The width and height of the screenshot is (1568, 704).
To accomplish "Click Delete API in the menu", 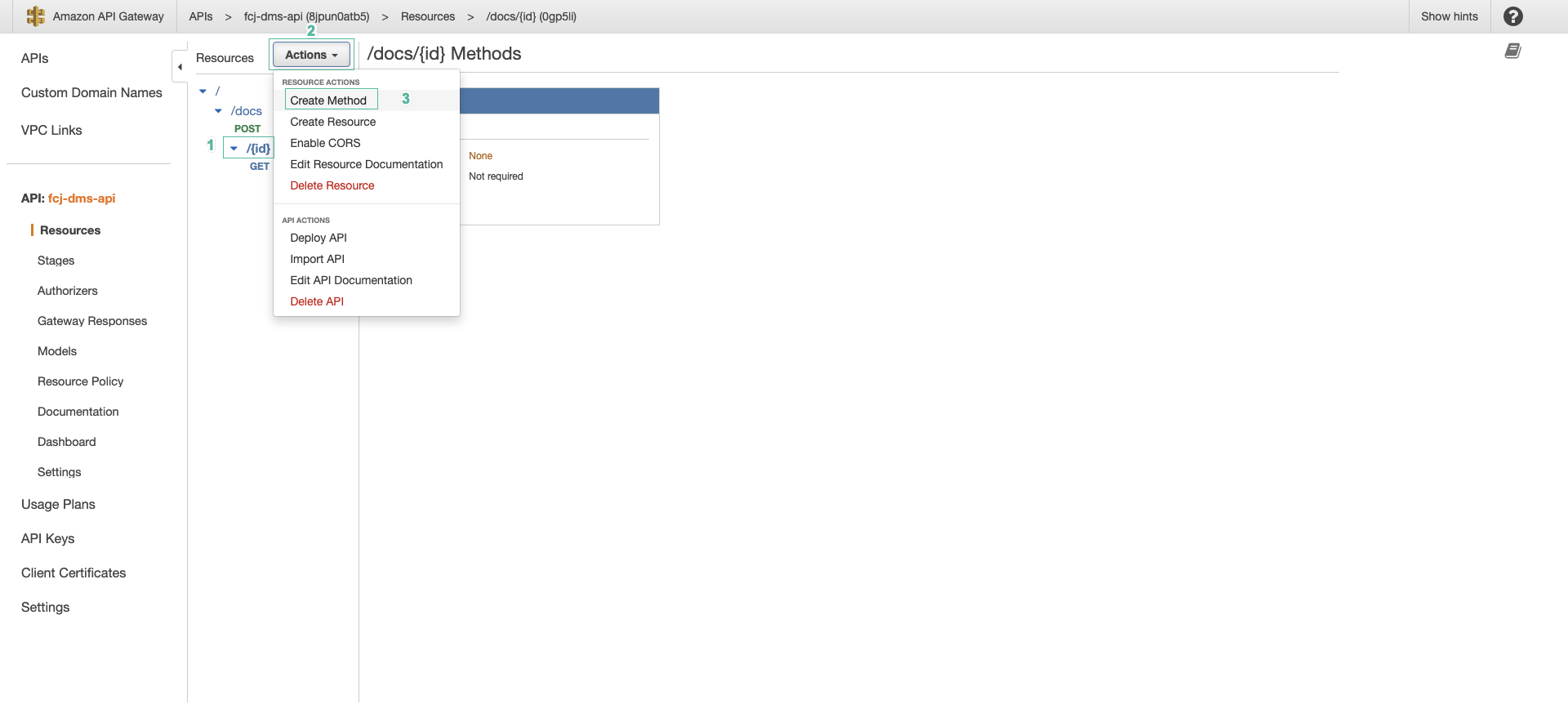I will tap(317, 301).
